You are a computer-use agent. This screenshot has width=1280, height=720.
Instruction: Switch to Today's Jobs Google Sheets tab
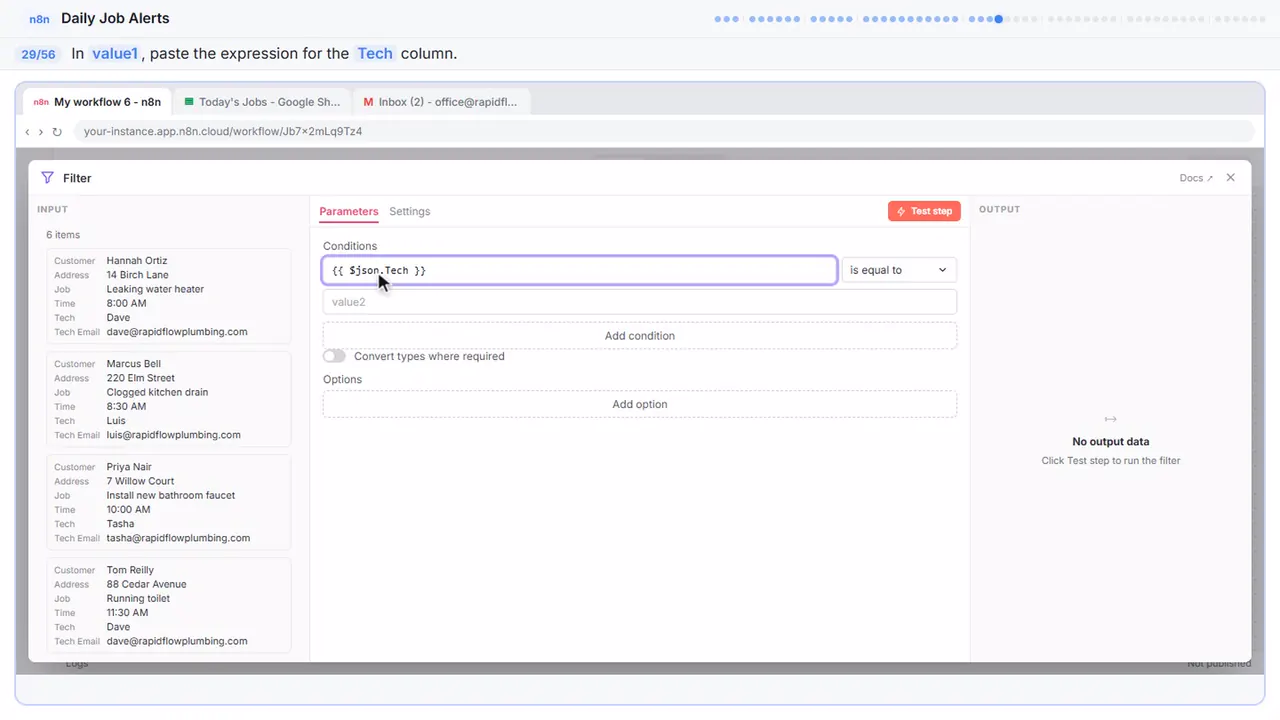pyautogui.click(x=262, y=102)
